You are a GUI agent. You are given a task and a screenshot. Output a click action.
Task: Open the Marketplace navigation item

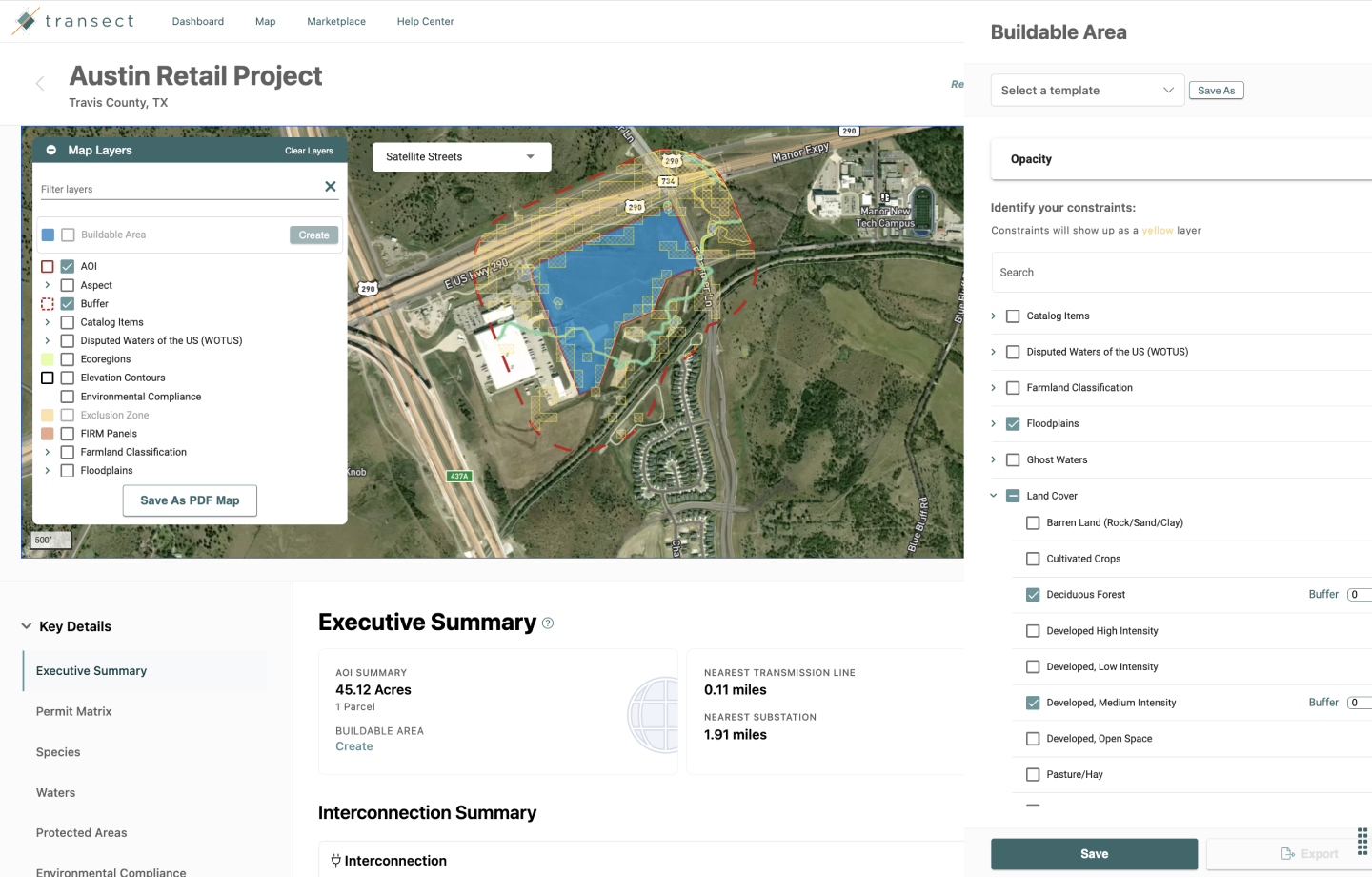336,21
